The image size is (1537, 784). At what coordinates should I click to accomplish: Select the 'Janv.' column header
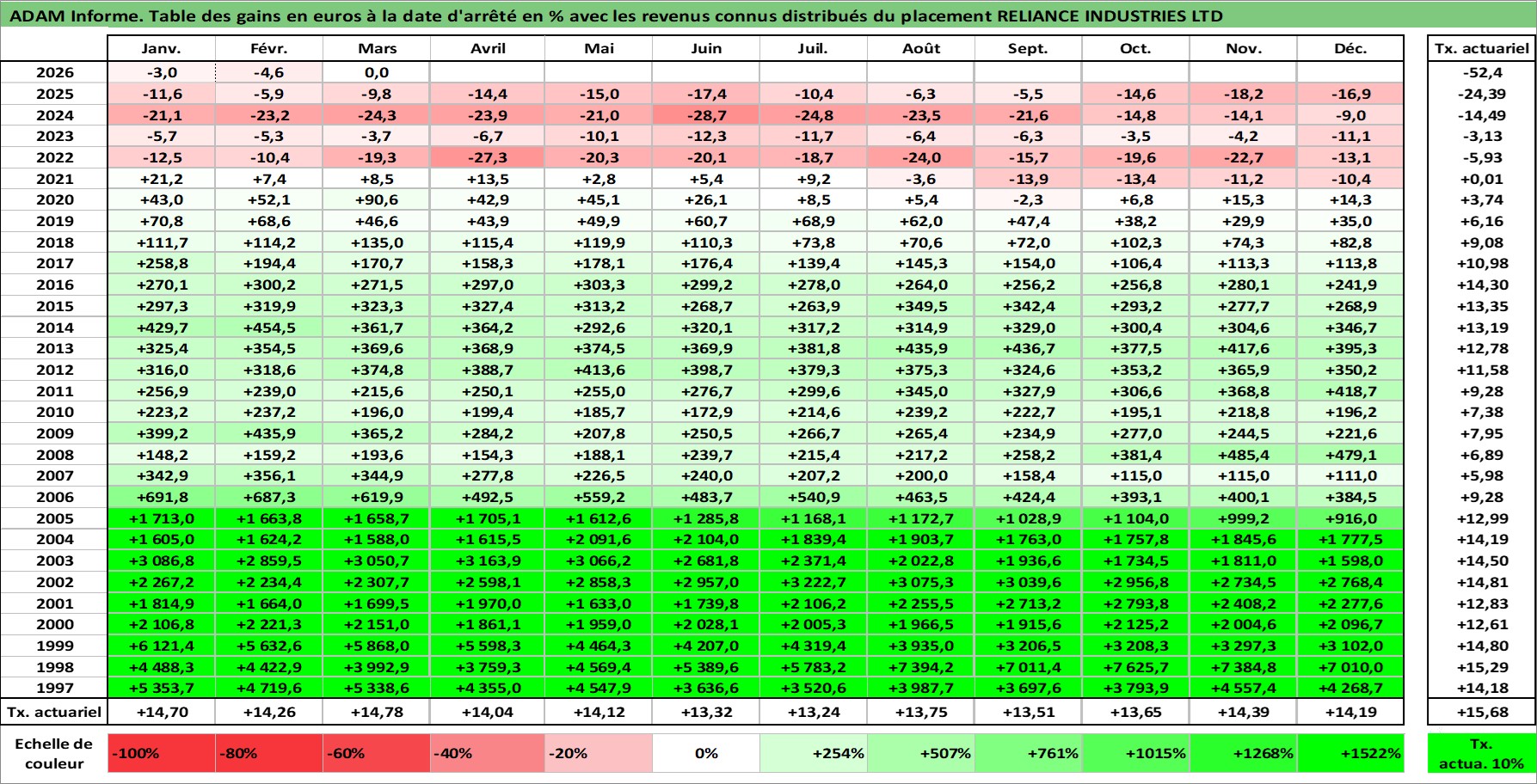point(161,49)
